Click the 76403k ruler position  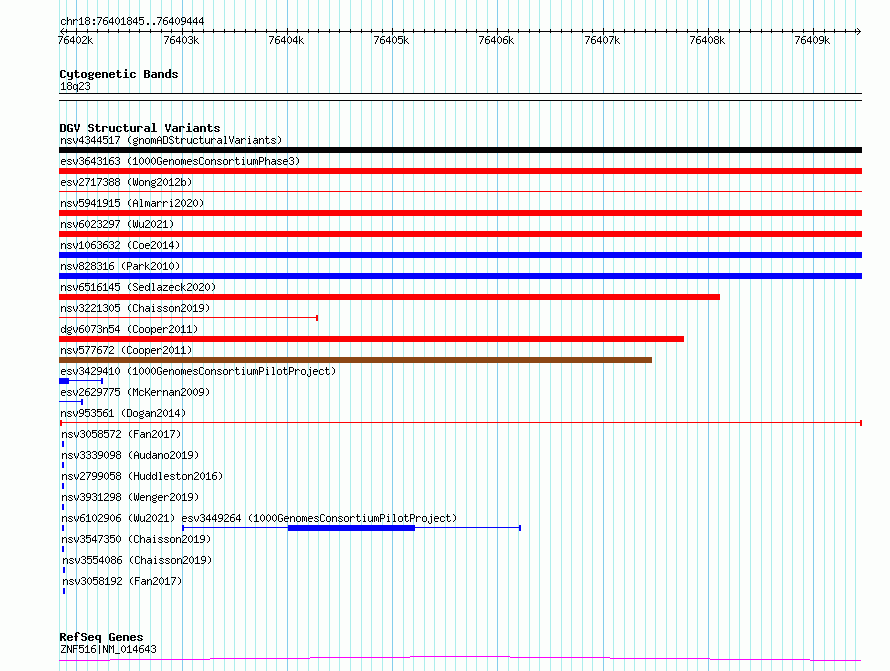[182, 40]
